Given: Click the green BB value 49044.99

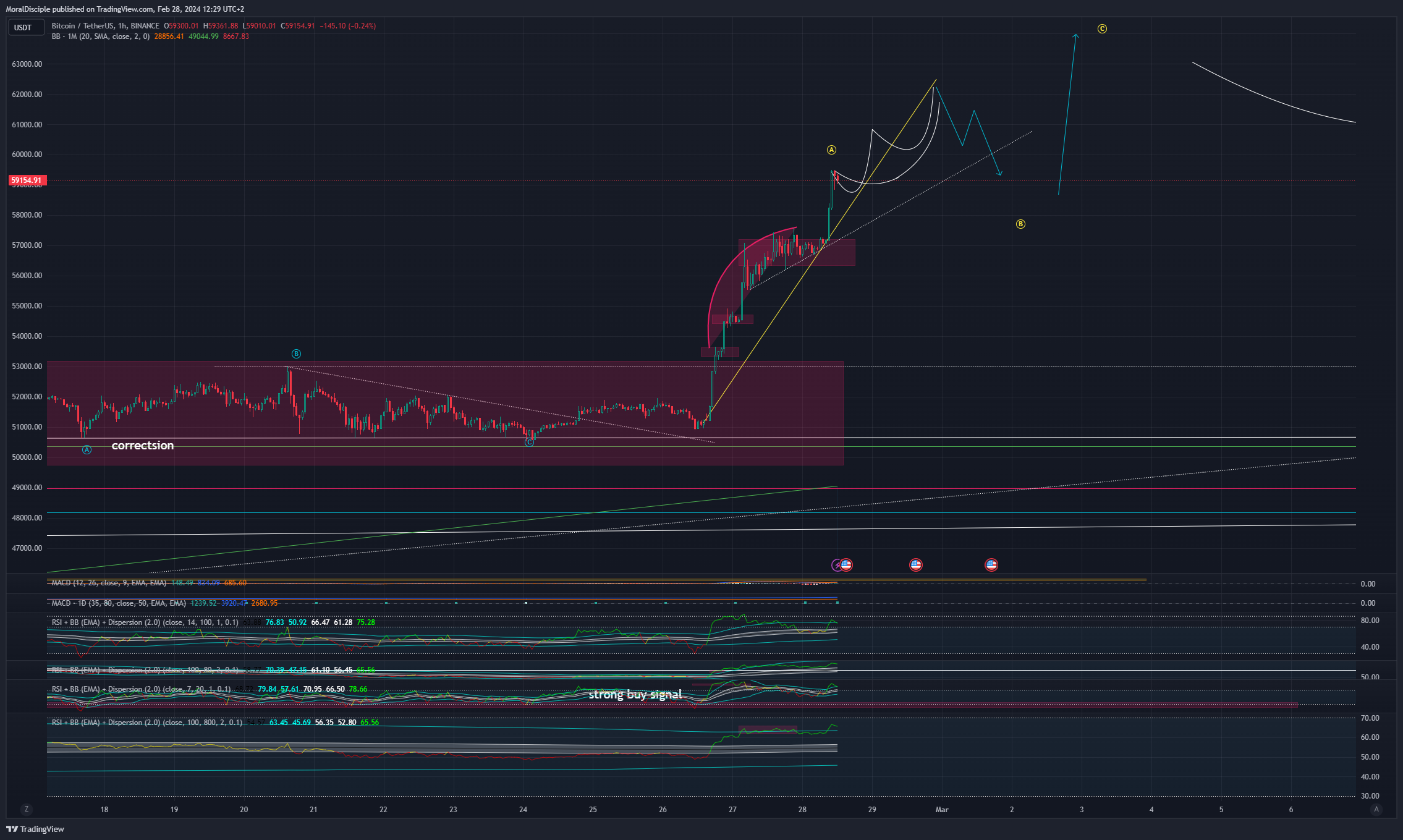Looking at the screenshot, I should [x=203, y=36].
